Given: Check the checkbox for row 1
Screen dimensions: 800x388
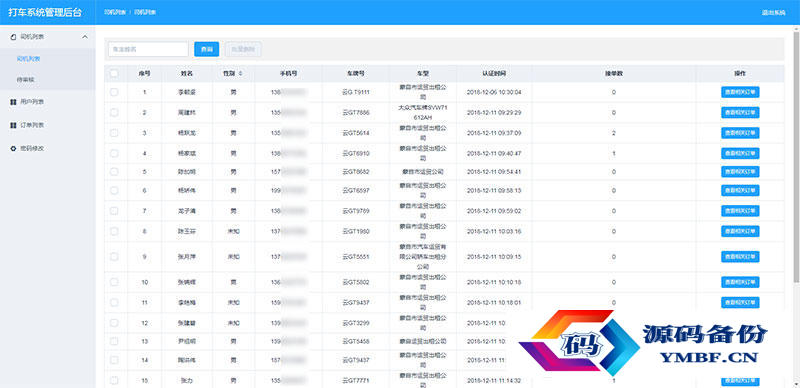Looking at the screenshot, I should pyautogui.click(x=114, y=92).
